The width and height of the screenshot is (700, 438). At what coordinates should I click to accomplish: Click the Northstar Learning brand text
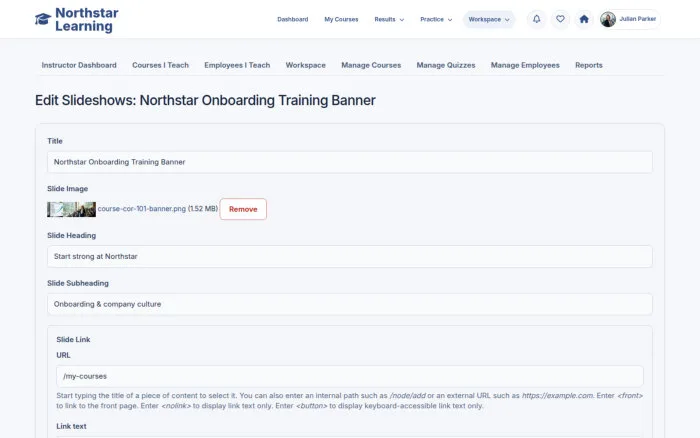click(x=87, y=20)
